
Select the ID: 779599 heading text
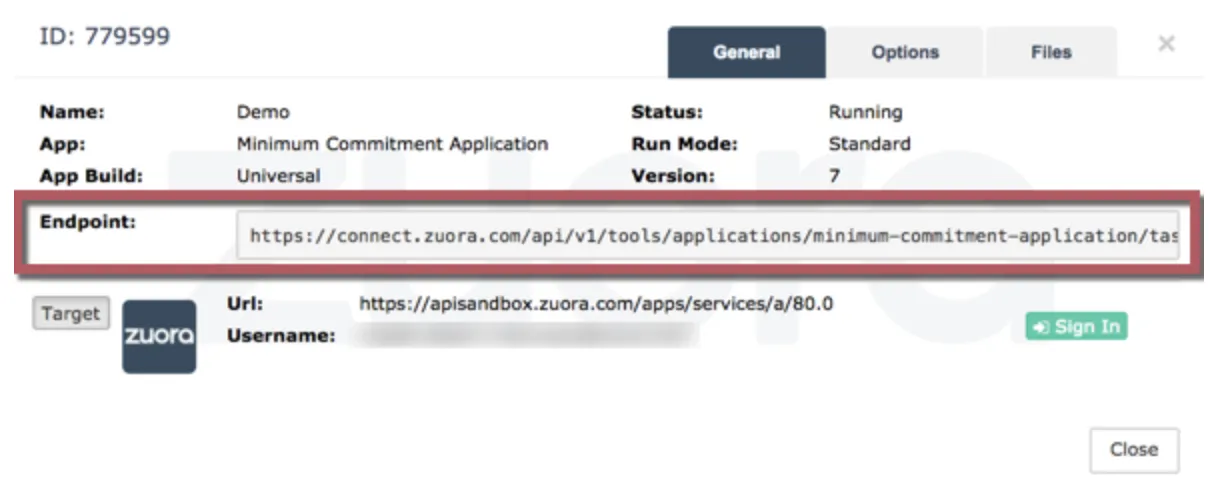pos(104,37)
